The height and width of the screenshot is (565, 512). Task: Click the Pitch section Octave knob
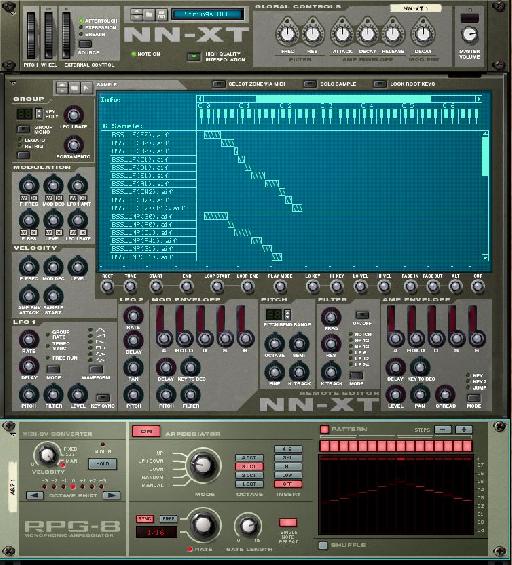point(274,343)
